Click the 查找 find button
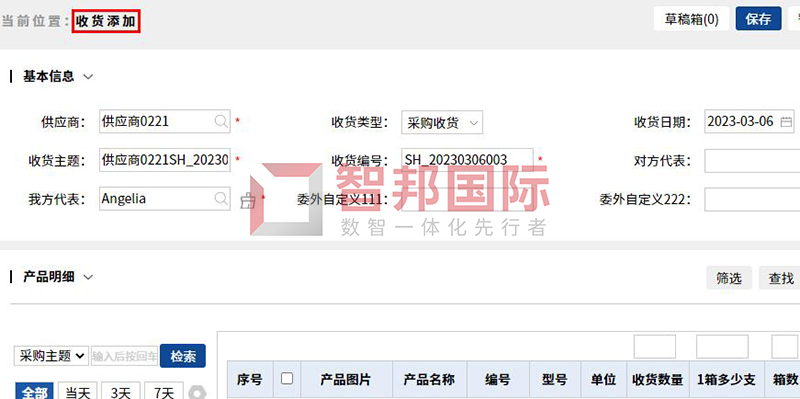Image resolution: width=800 pixels, height=399 pixels. (781, 278)
